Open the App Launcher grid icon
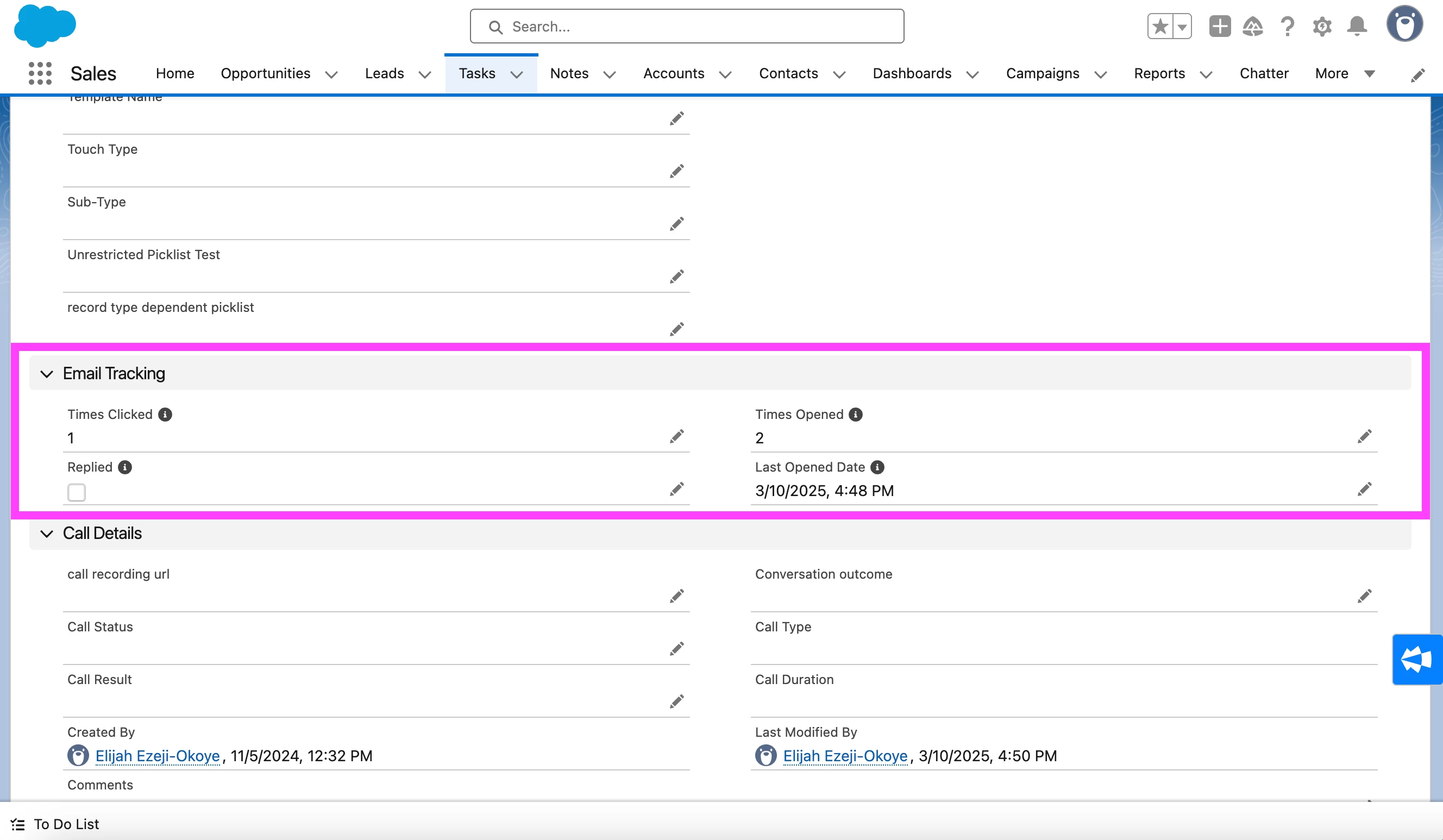The image size is (1443, 840). pos(40,73)
